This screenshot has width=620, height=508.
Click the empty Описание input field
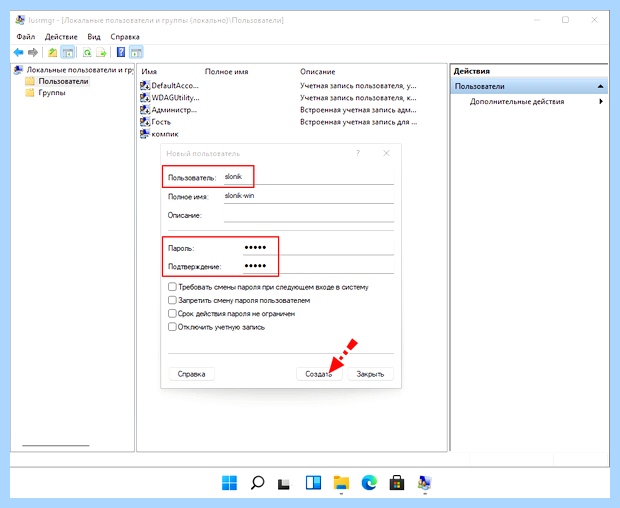pyautogui.click(x=308, y=215)
